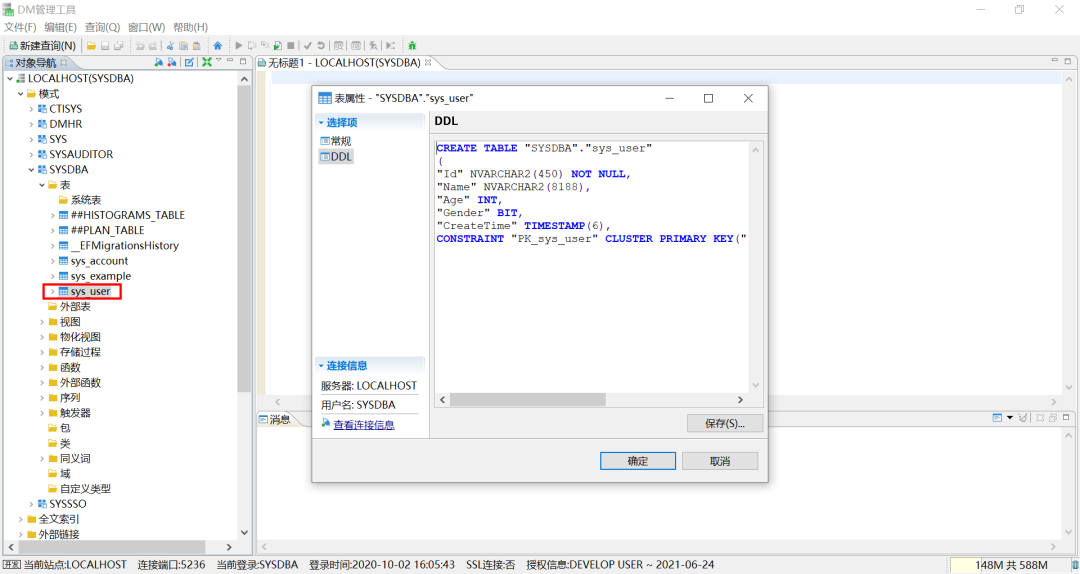Open the object navigator view menu triangle
Viewport: 1080px width, 574px height.
click(219, 61)
